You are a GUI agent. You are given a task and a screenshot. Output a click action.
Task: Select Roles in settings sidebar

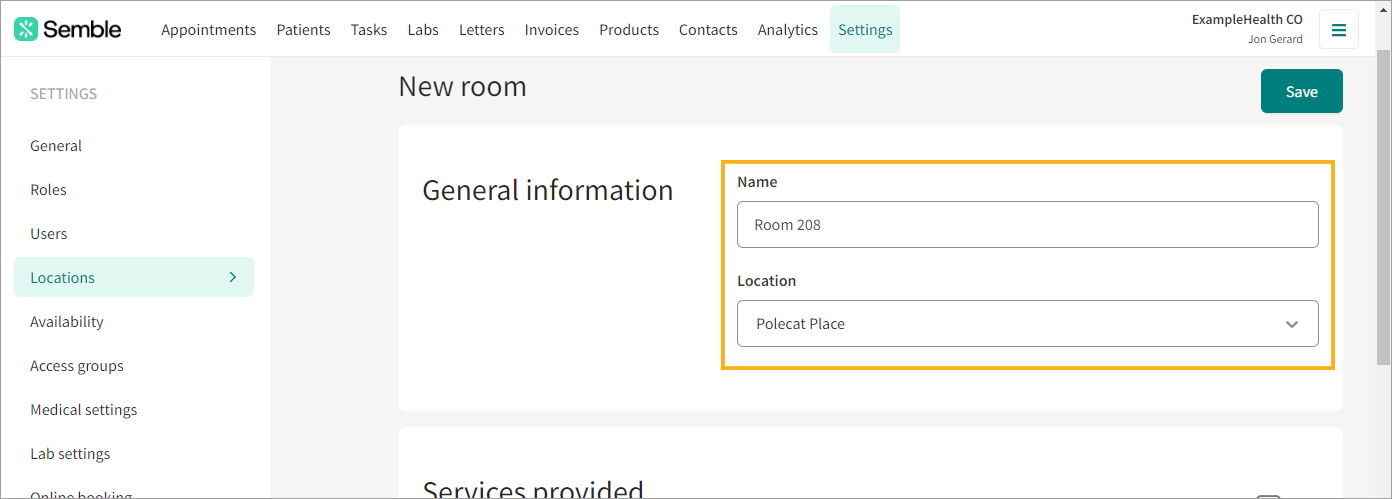[x=48, y=190]
